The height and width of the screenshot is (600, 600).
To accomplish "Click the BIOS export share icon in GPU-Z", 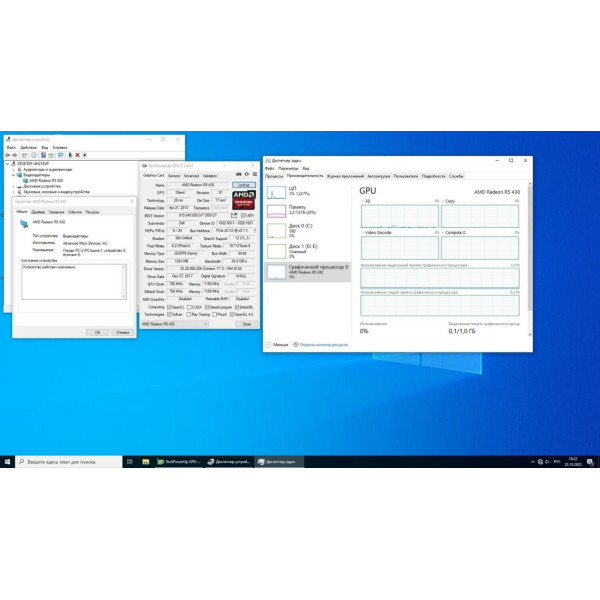I will pos(234,215).
